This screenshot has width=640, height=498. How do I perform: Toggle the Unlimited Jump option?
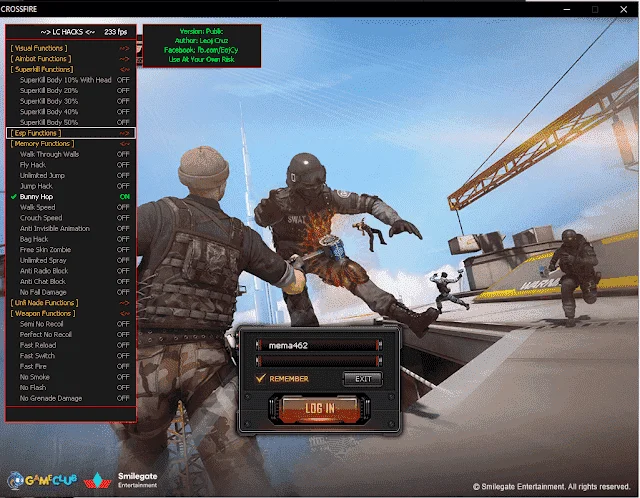point(71,176)
